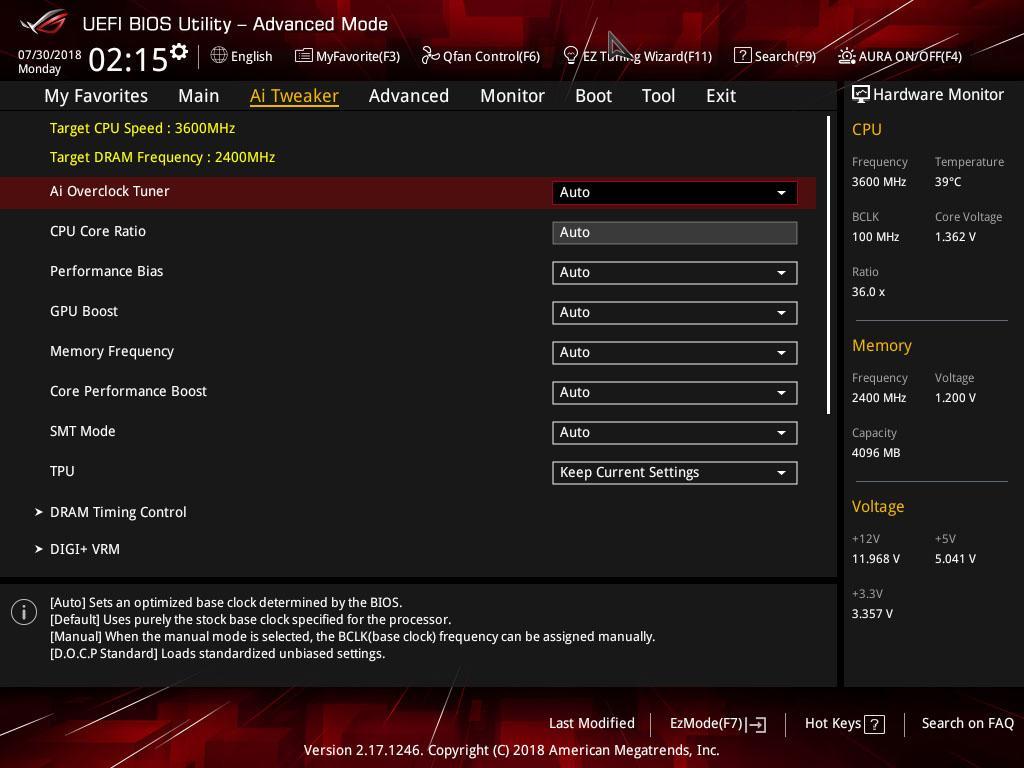The width and height of the screenshot is (1024, 768).
Task: Click the settings list vertical scrollbar
Action: click(828, 265)
